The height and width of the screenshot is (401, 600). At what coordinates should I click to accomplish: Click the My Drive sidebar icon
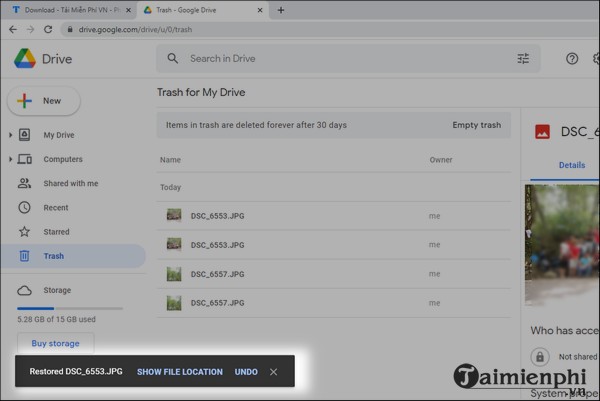coord(24,135)
